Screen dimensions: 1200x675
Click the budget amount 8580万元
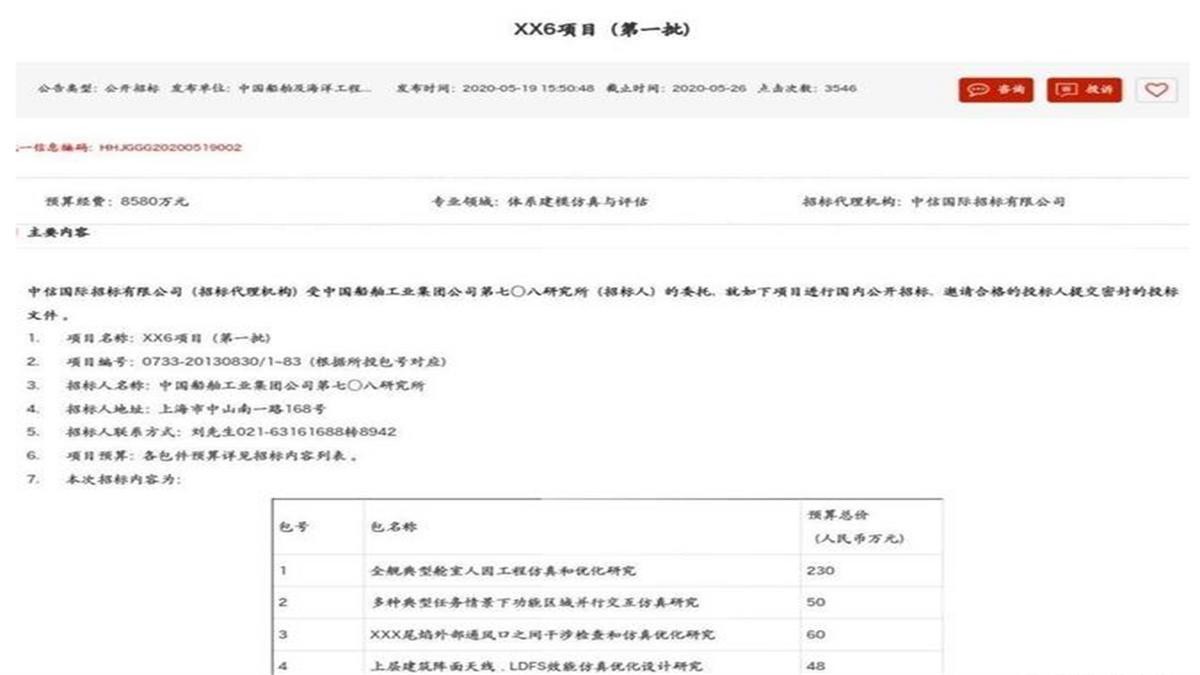154,202
